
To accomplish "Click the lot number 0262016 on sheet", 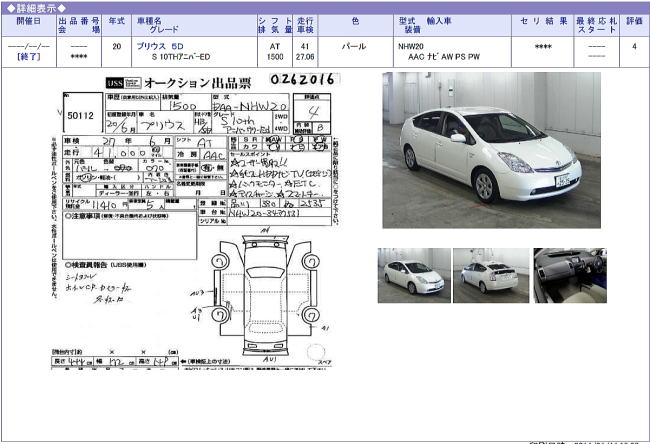I will click(x=303, y=79).
